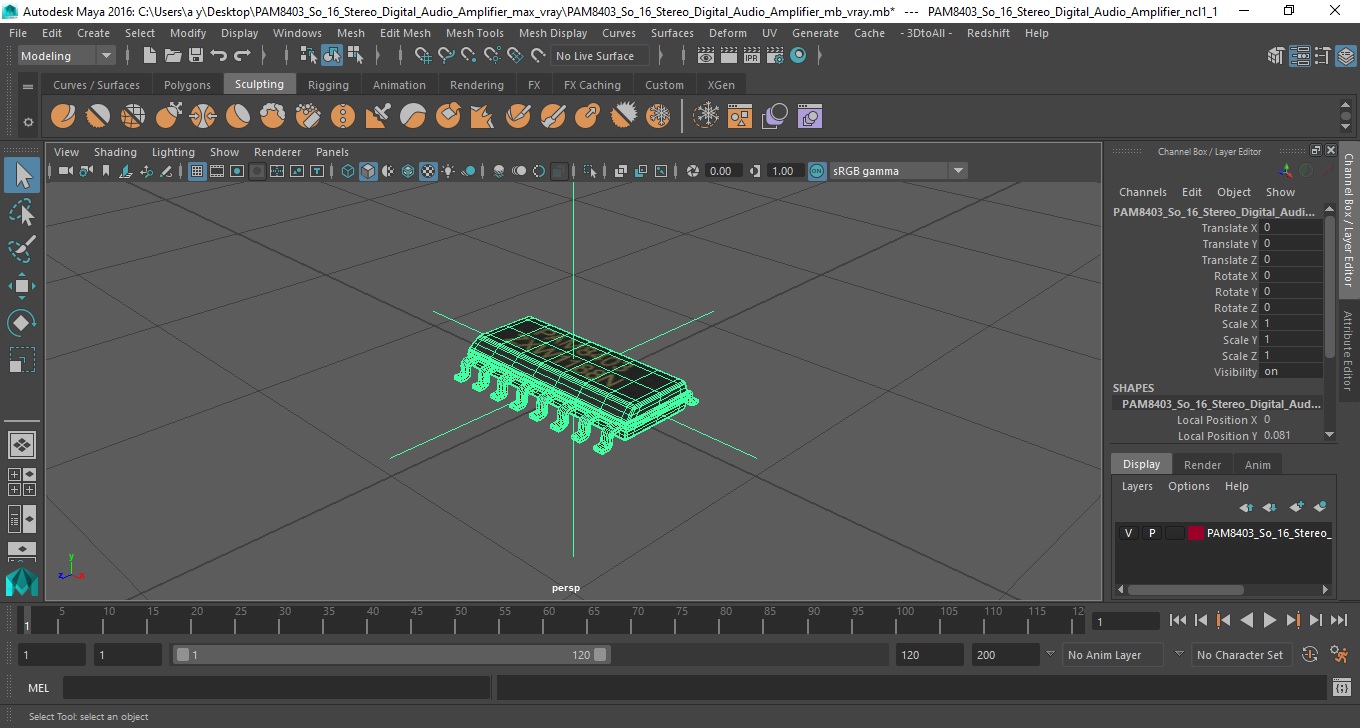Toggle the sRGB gamma color management button
Screen dimensions: 1360x728
point(817,171)
